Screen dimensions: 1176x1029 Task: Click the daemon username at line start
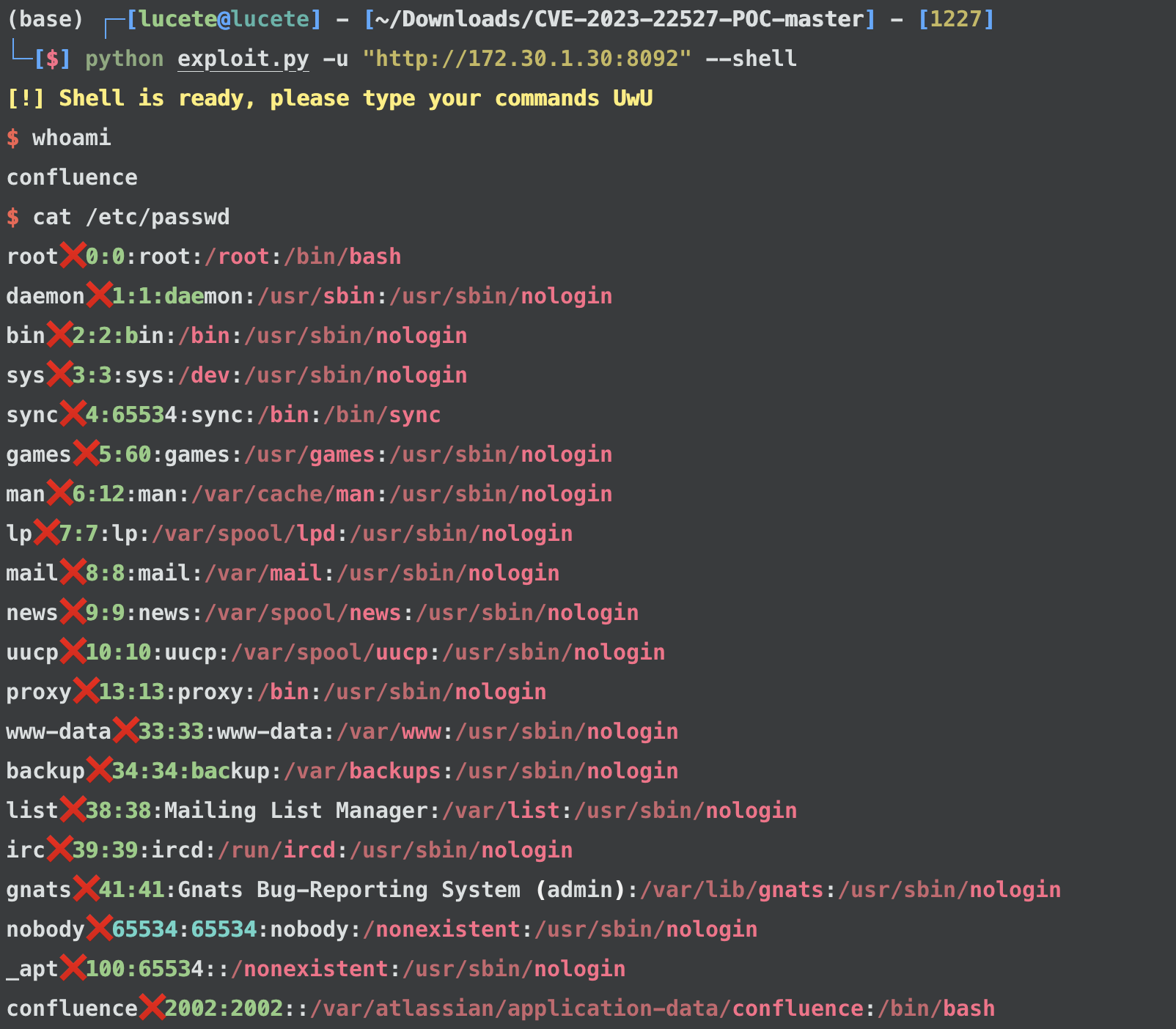click(x=45, y=296)
